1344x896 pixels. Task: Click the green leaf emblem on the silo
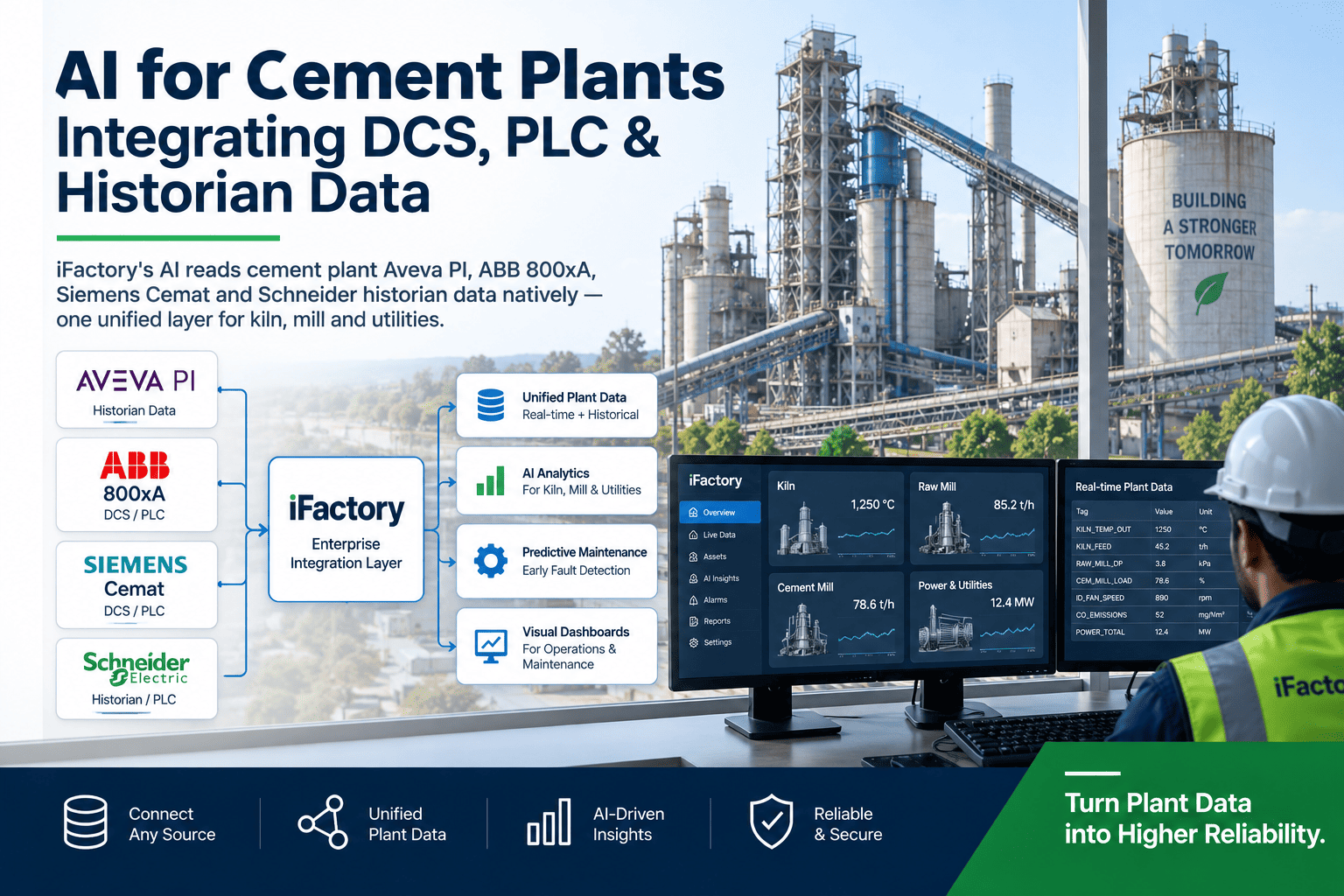point(1211,292)
